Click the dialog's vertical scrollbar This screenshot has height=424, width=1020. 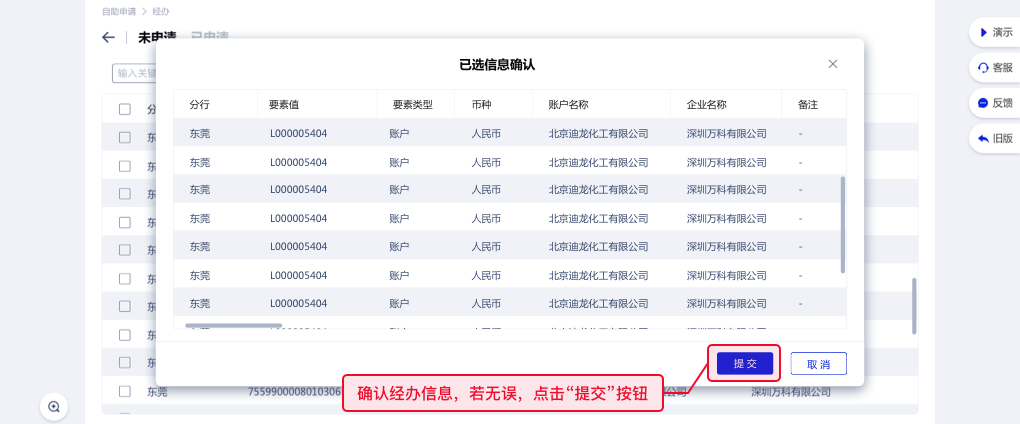pyautogui.click(x=843, y=225)
